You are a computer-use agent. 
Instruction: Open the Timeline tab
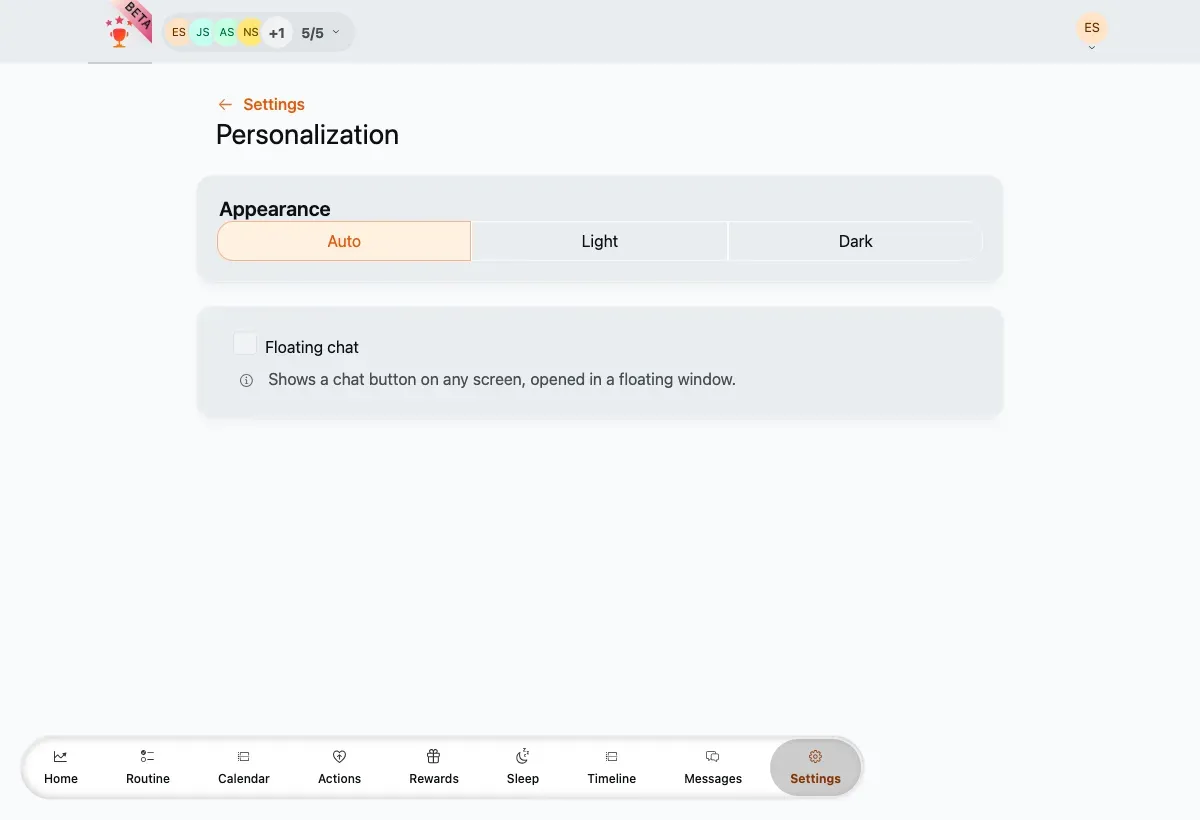[x=612, y=767]
